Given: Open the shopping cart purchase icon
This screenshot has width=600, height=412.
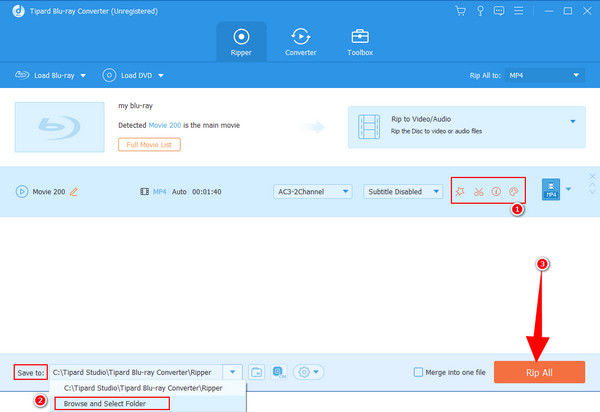Looking at the screenshot, I should click(460, 11).
